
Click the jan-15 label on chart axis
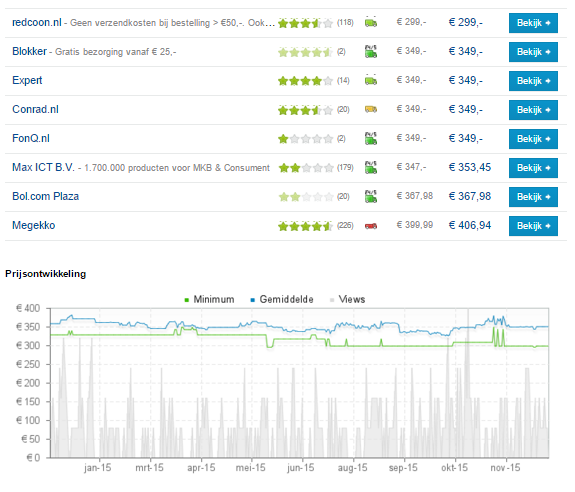98,467
